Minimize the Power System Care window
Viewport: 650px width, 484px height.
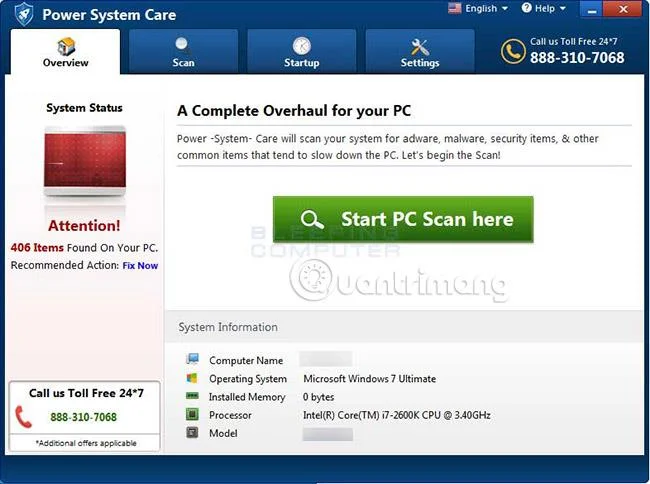pyautogui.click(x=592, y=9)
